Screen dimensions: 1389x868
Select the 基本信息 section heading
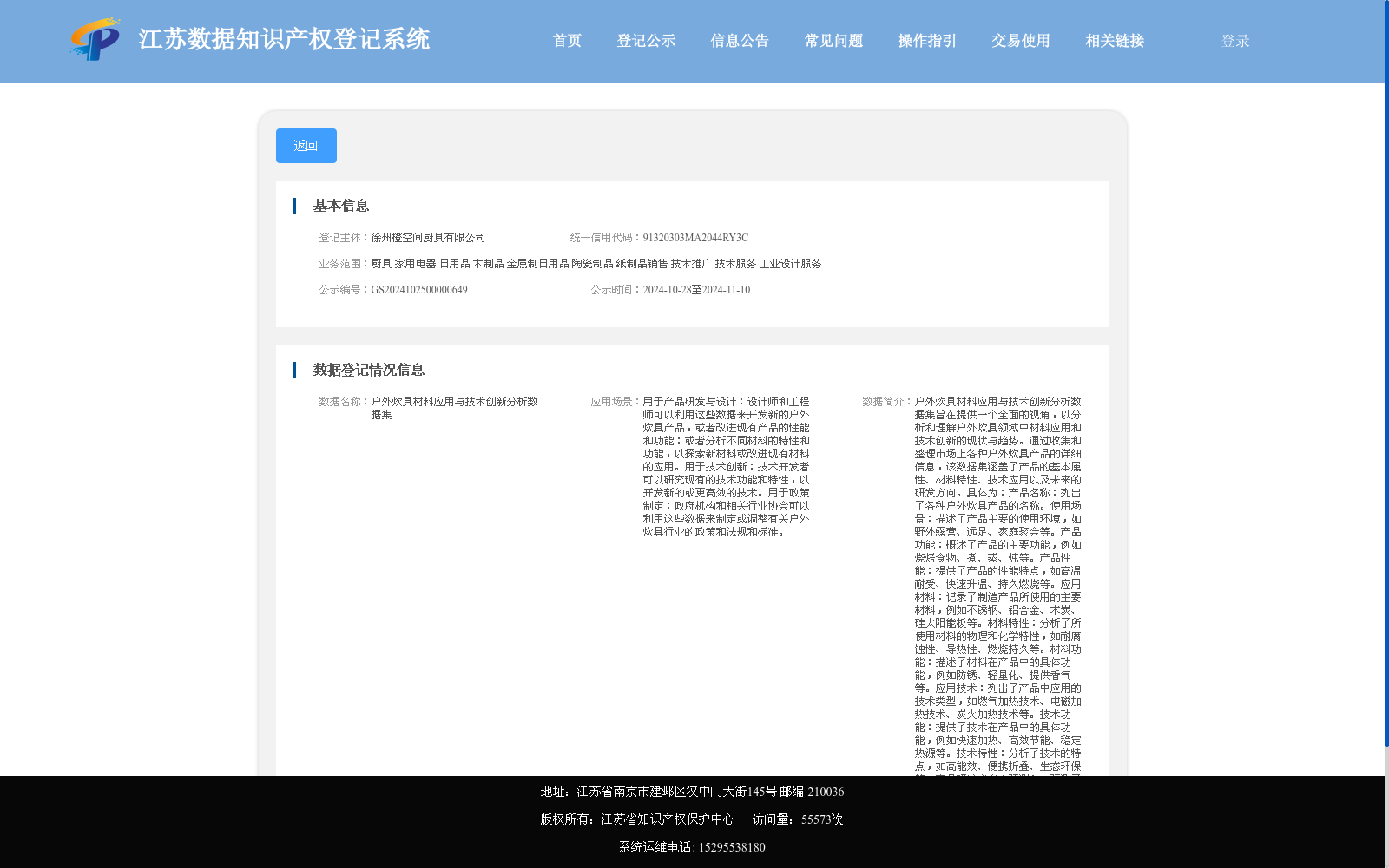click(x=341, y=206)
